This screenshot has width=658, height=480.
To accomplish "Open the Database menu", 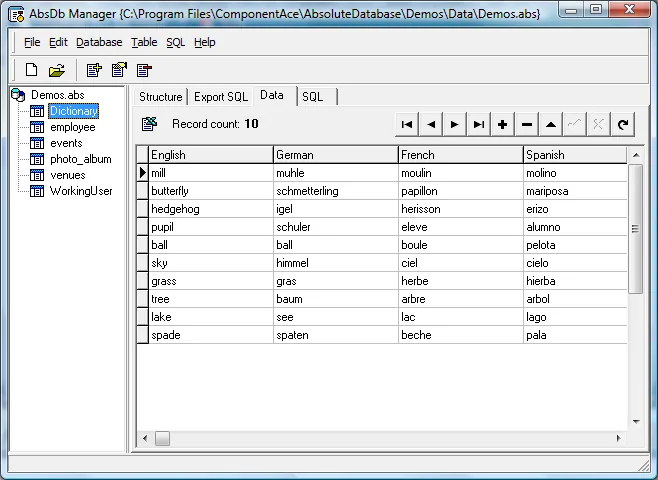I will click(x=99, y=42).
